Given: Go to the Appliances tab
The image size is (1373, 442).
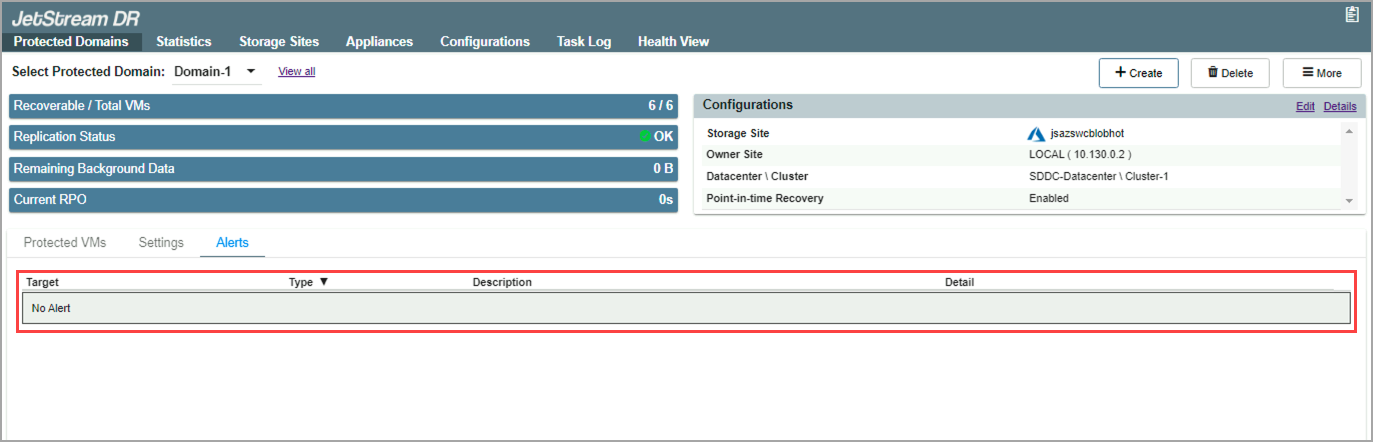Looking at the screenshot, I should pyautogui.click(x=379, y=42).
